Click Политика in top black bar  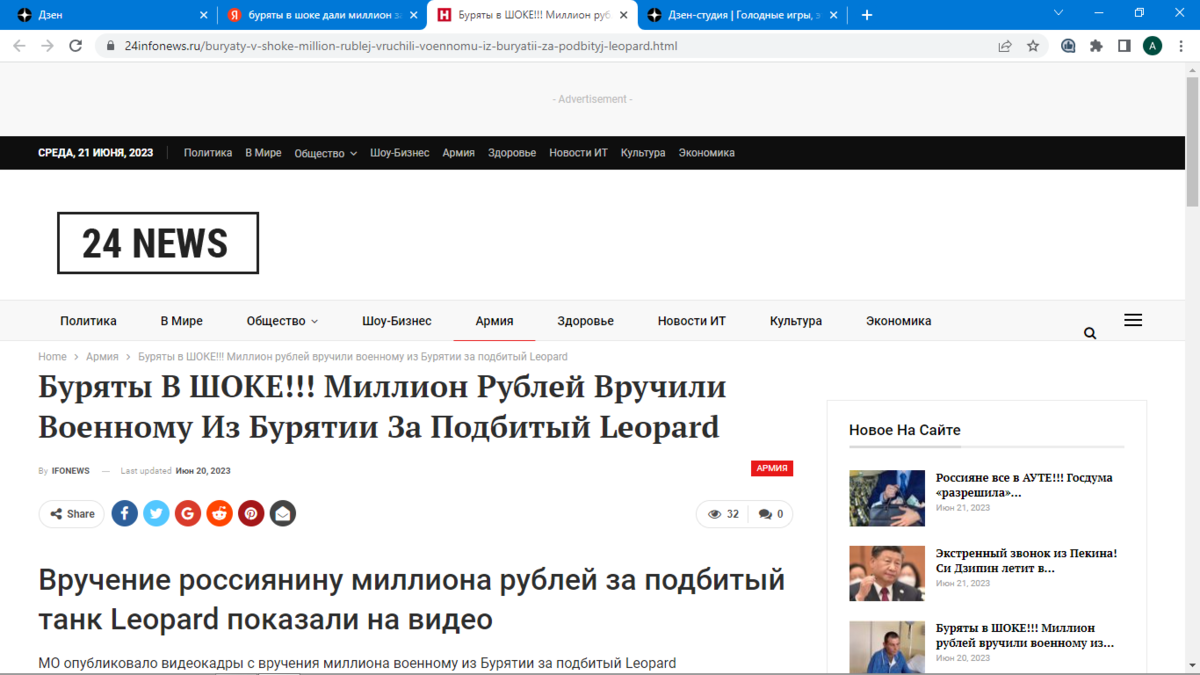pyautogui.click(x=208, y=153)
